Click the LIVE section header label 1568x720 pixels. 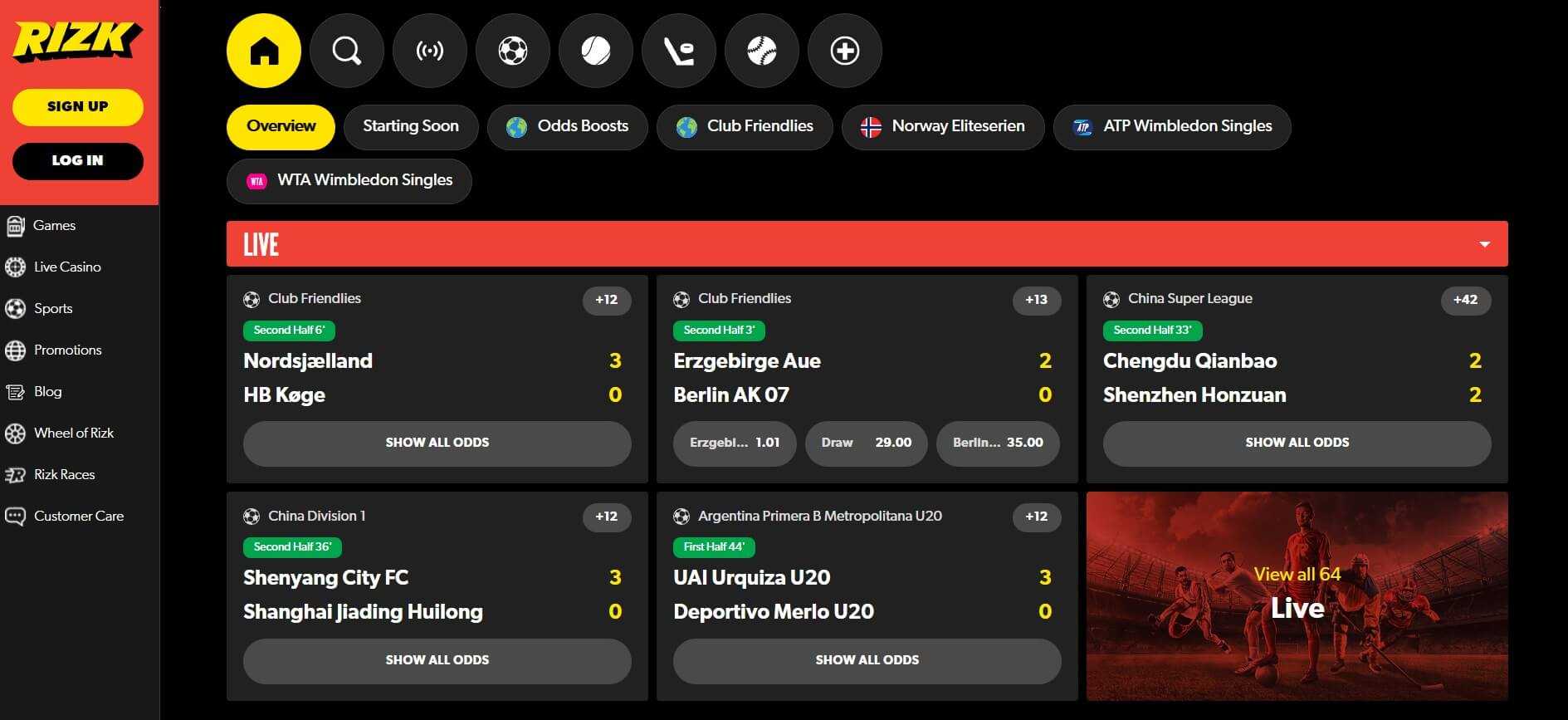[x=261, y=244]
